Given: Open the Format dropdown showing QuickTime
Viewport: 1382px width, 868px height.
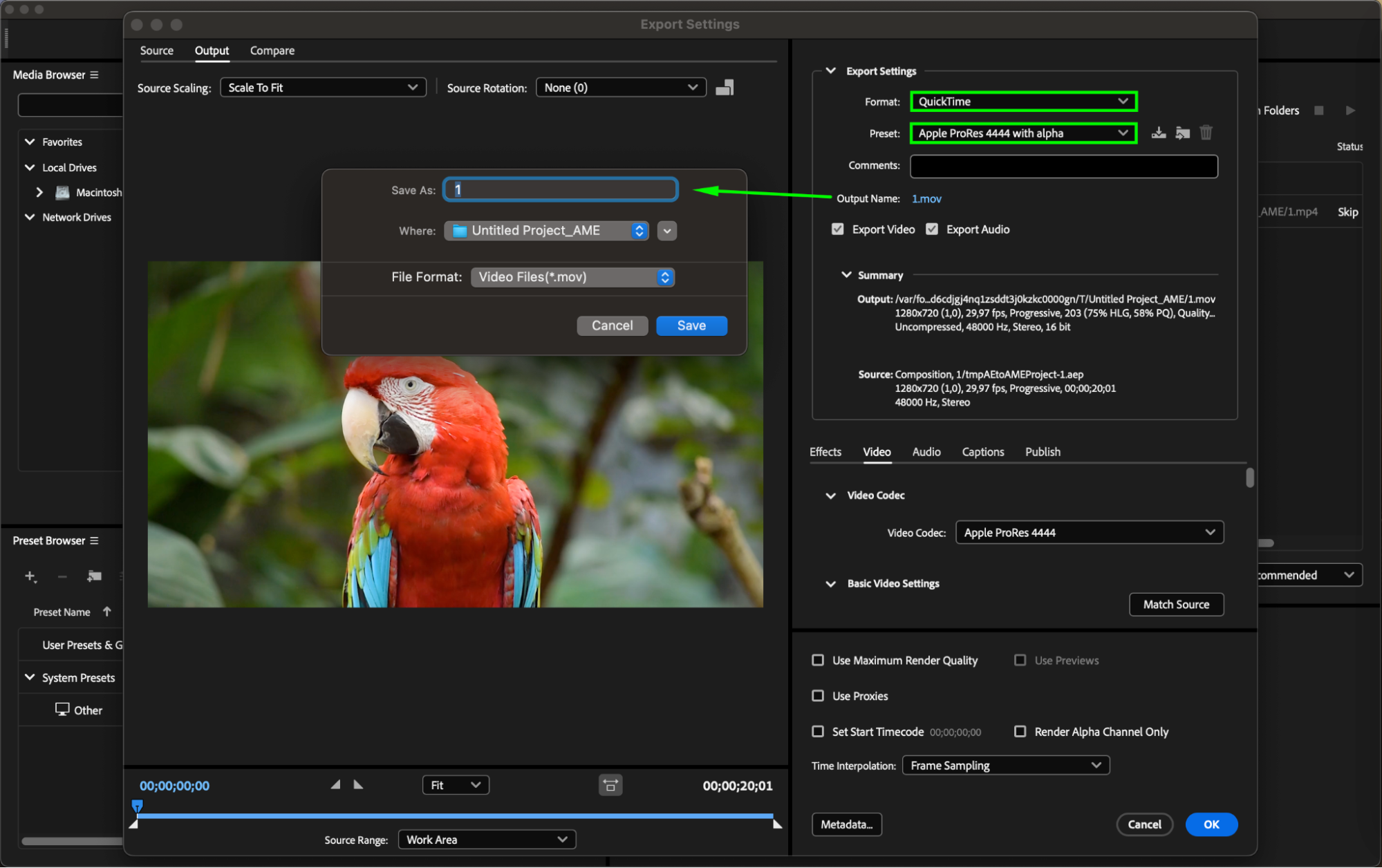Looking at the screenshot, I should 1023,102.
